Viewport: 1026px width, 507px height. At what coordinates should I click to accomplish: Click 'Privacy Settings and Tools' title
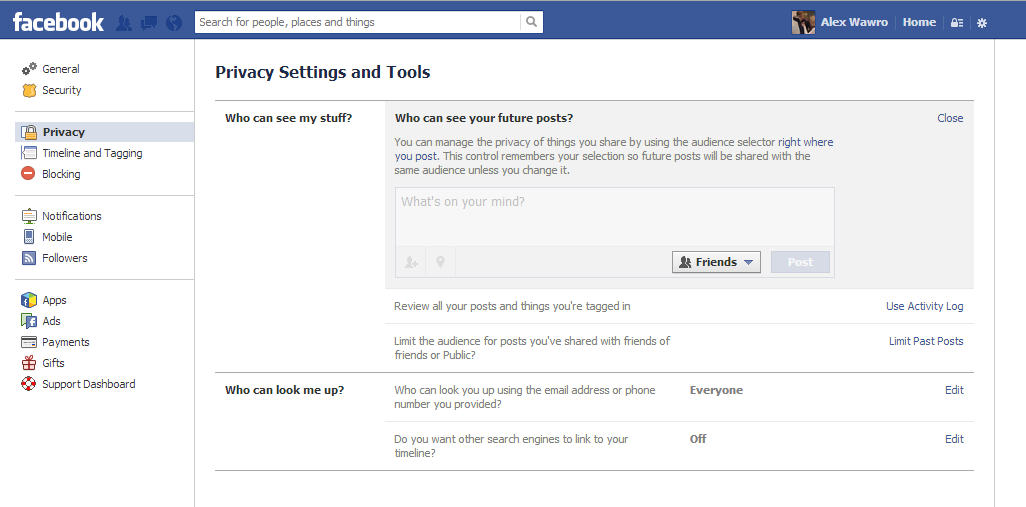tap(323, 73)
